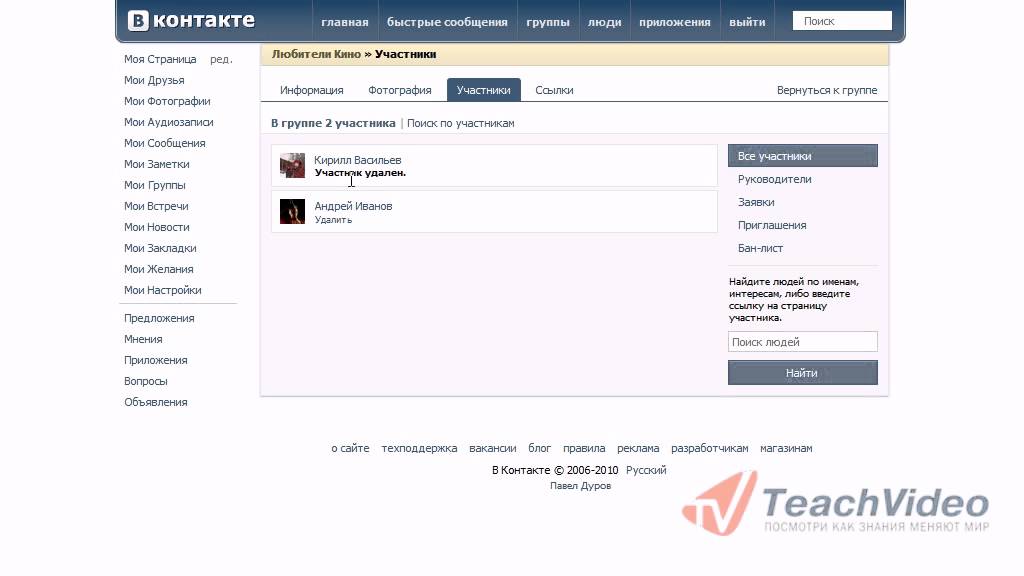Open Мнения in sidebar
1024x576 pixels.
(143, 339)
